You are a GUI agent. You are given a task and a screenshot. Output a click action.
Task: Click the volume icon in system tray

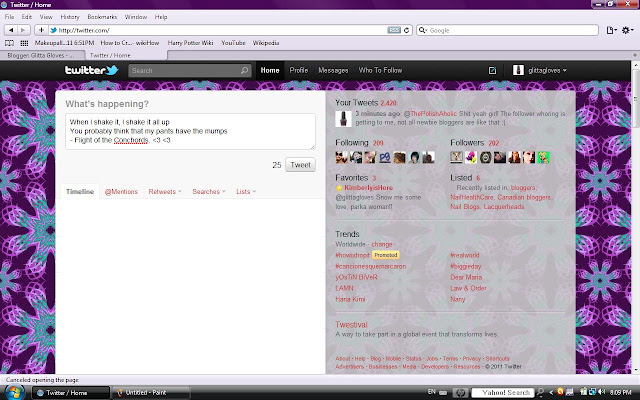pos(602,392)
